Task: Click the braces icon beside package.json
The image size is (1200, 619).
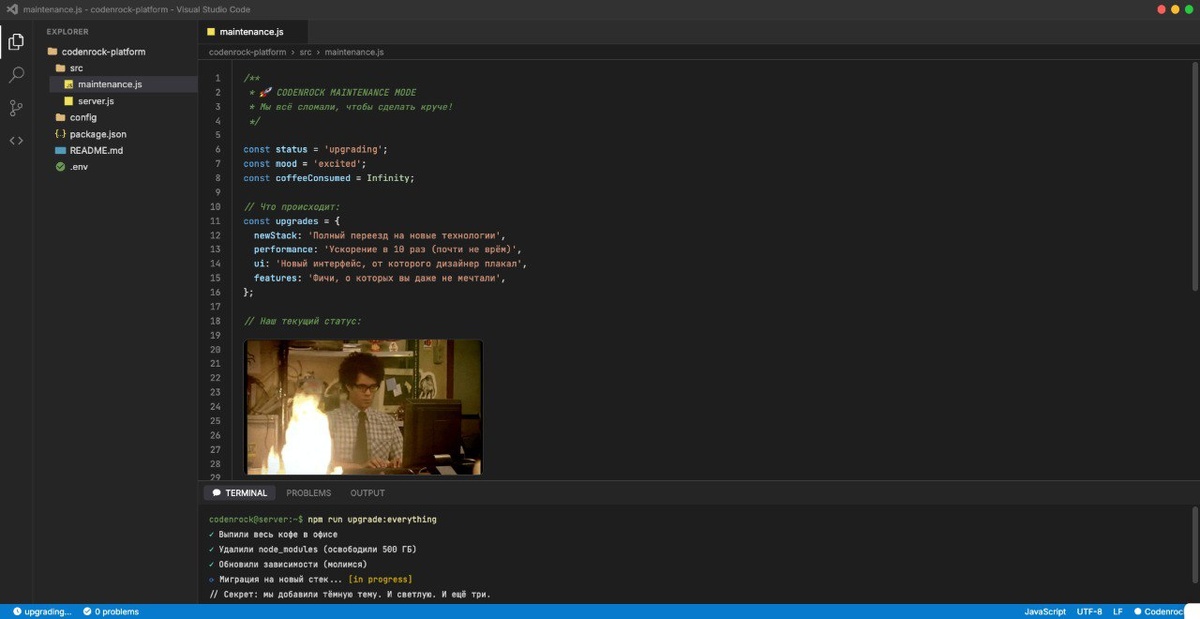Action: click(x=61, y=134)
